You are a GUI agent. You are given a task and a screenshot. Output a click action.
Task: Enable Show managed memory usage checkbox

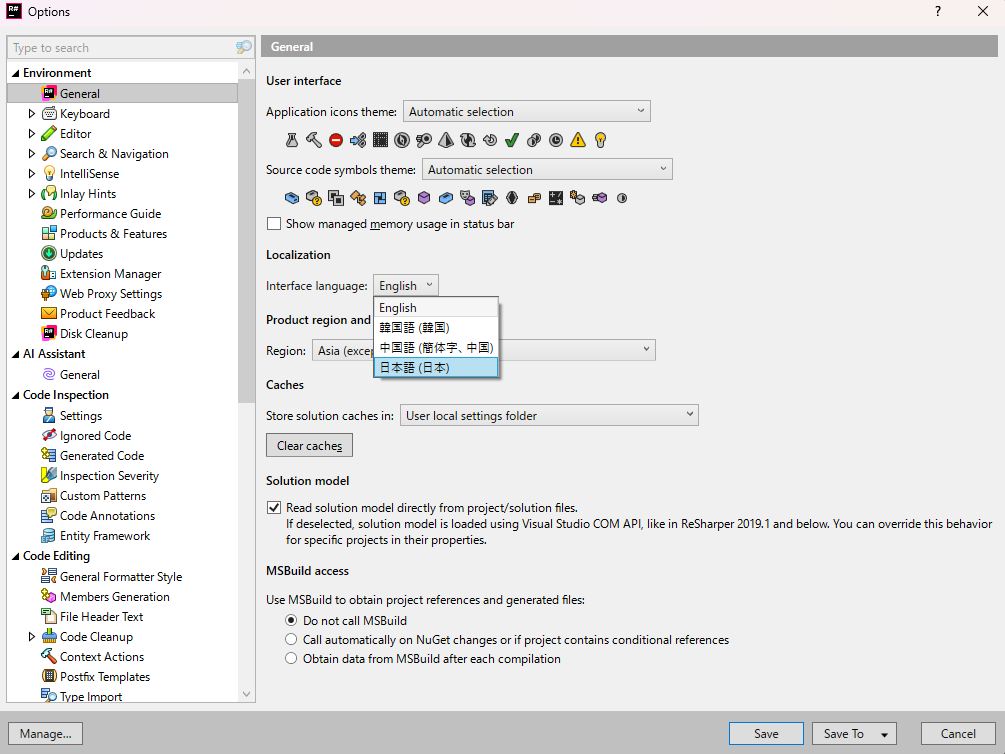[x=274, y=224]
